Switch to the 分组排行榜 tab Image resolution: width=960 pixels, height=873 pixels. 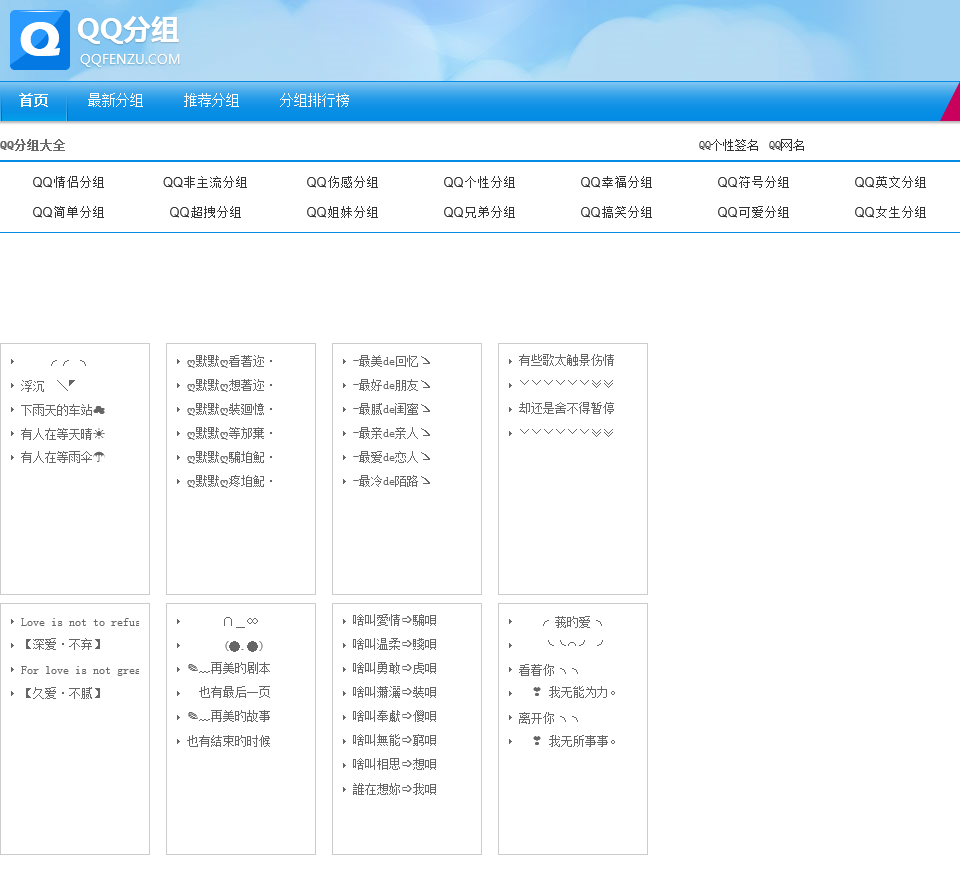(x=315, y=100)
